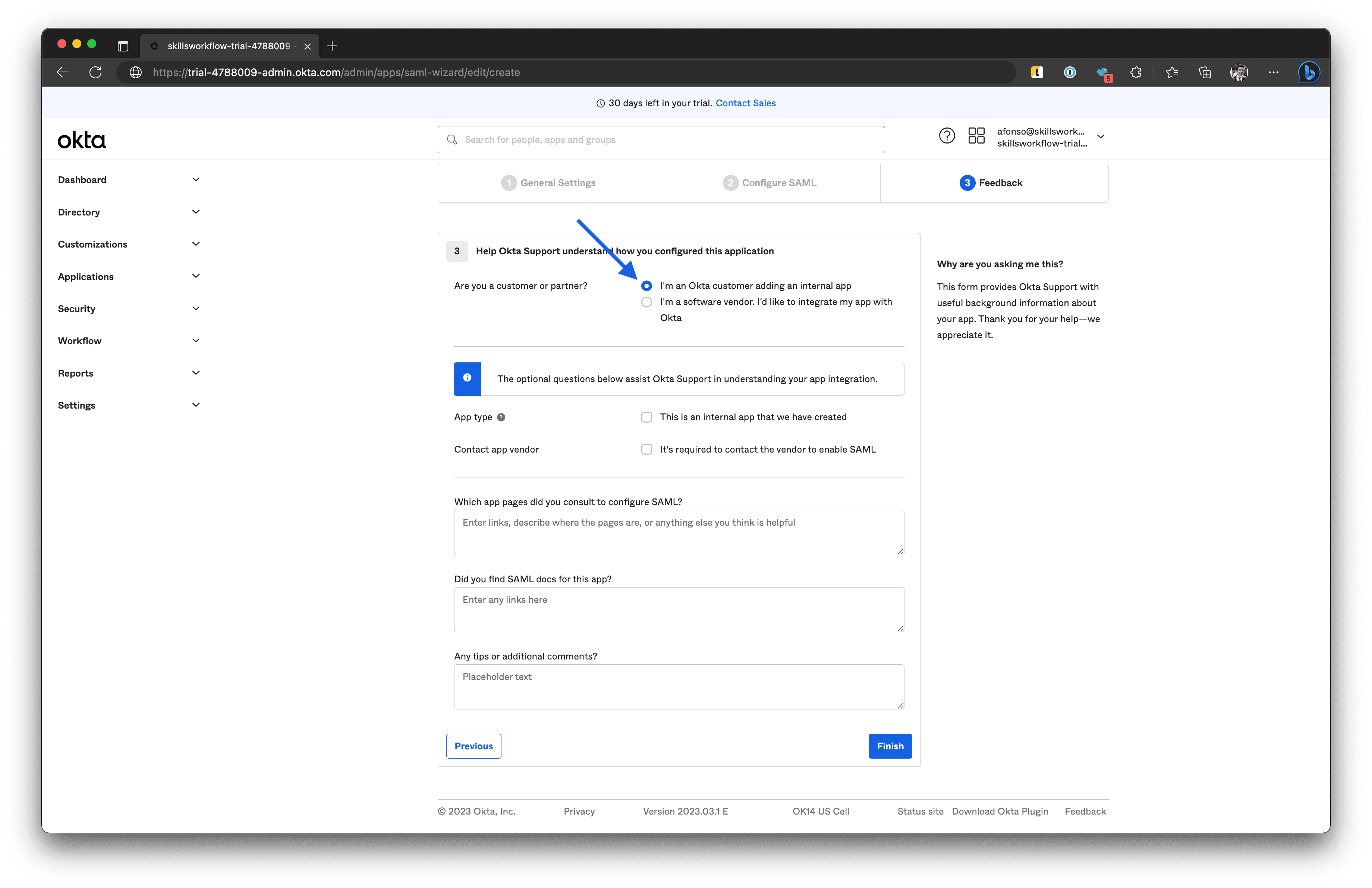Reload the page with refresh icon
The width and height of the screenshot is (1372, 888).
96,72
